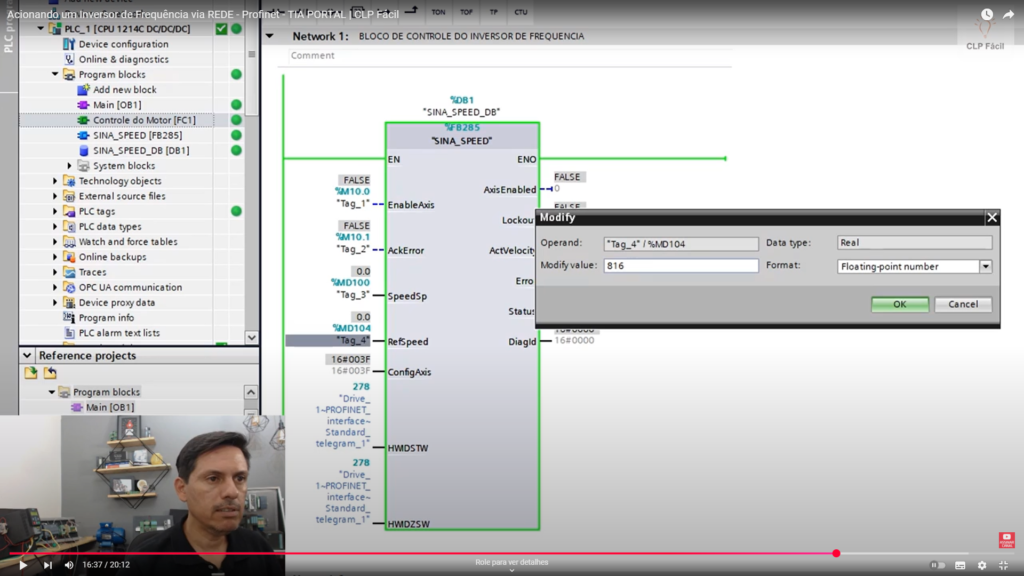Expand the PLC tags folder
The height and width of the screenshot is (576, 1024).
coord(56,212)
